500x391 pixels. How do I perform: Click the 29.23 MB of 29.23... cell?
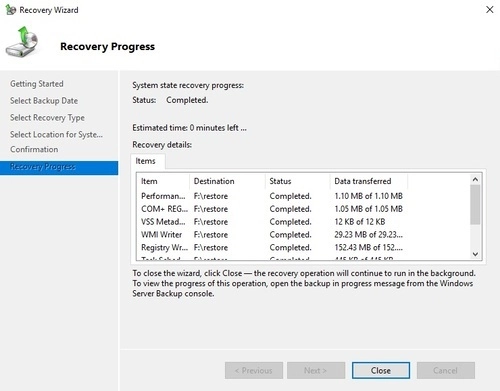pyautogui.click(x=369, y=235)
